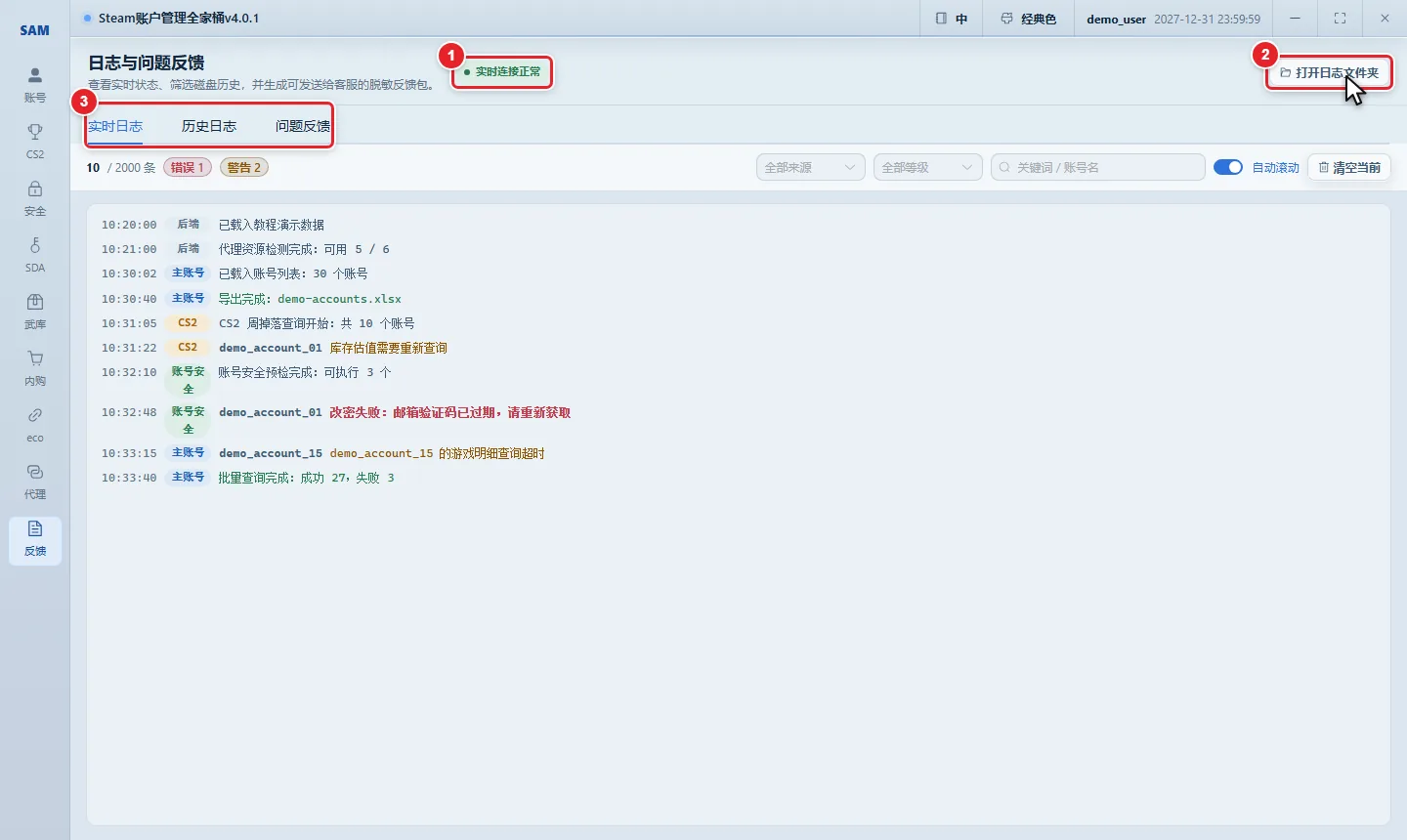Open the 安全 lock sidebar icon
1407x840 pixels.
[35, 197]
